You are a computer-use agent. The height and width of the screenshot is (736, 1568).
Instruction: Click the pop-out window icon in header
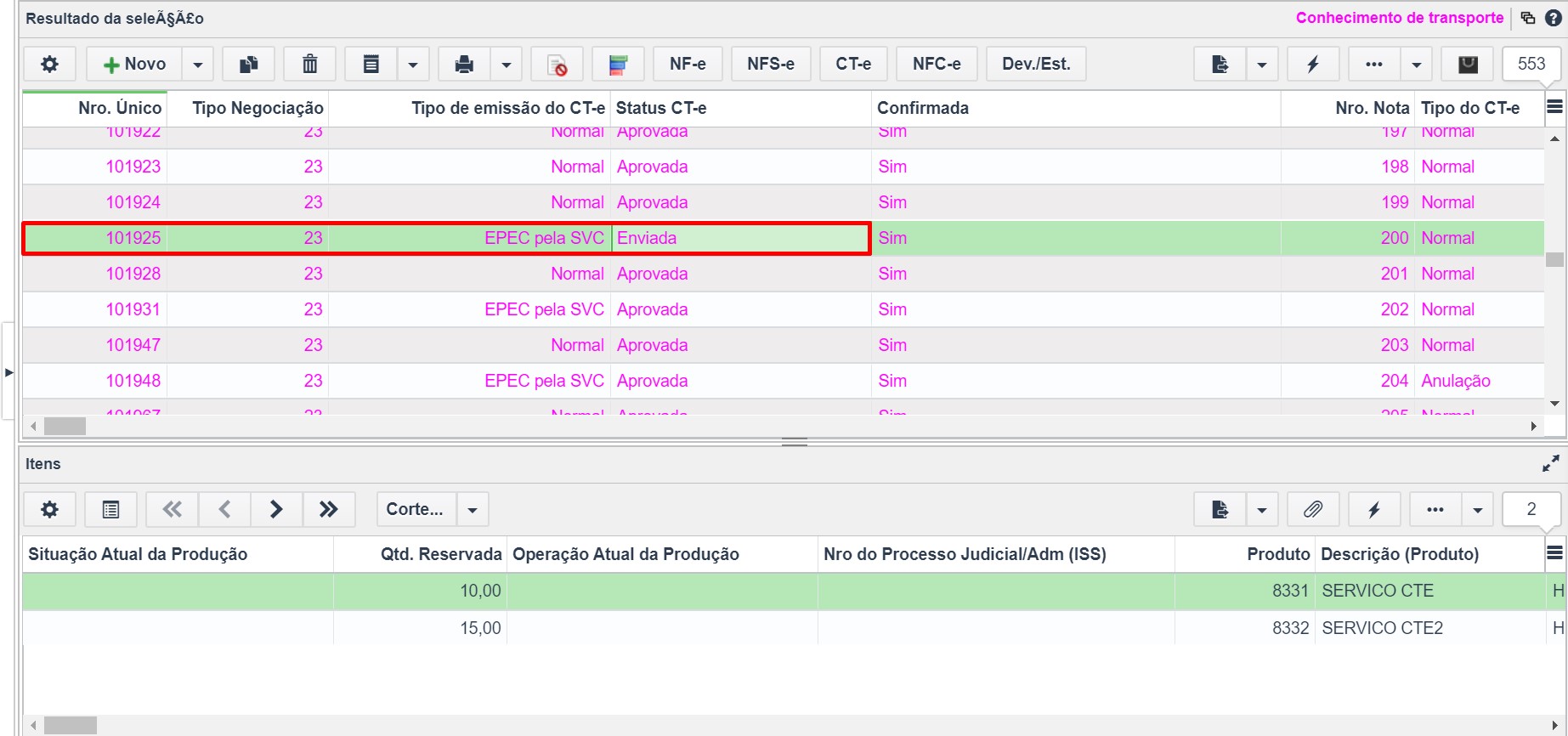[x=1527, y=18]
